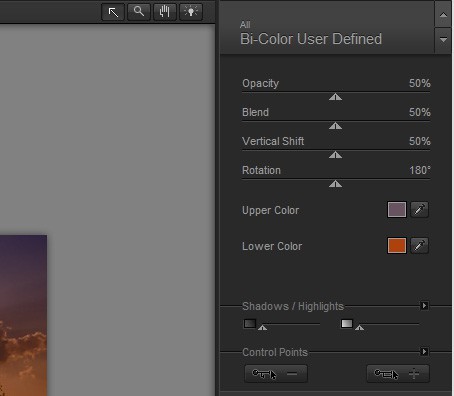Select the hand pan tool

[x=165, y=12]
